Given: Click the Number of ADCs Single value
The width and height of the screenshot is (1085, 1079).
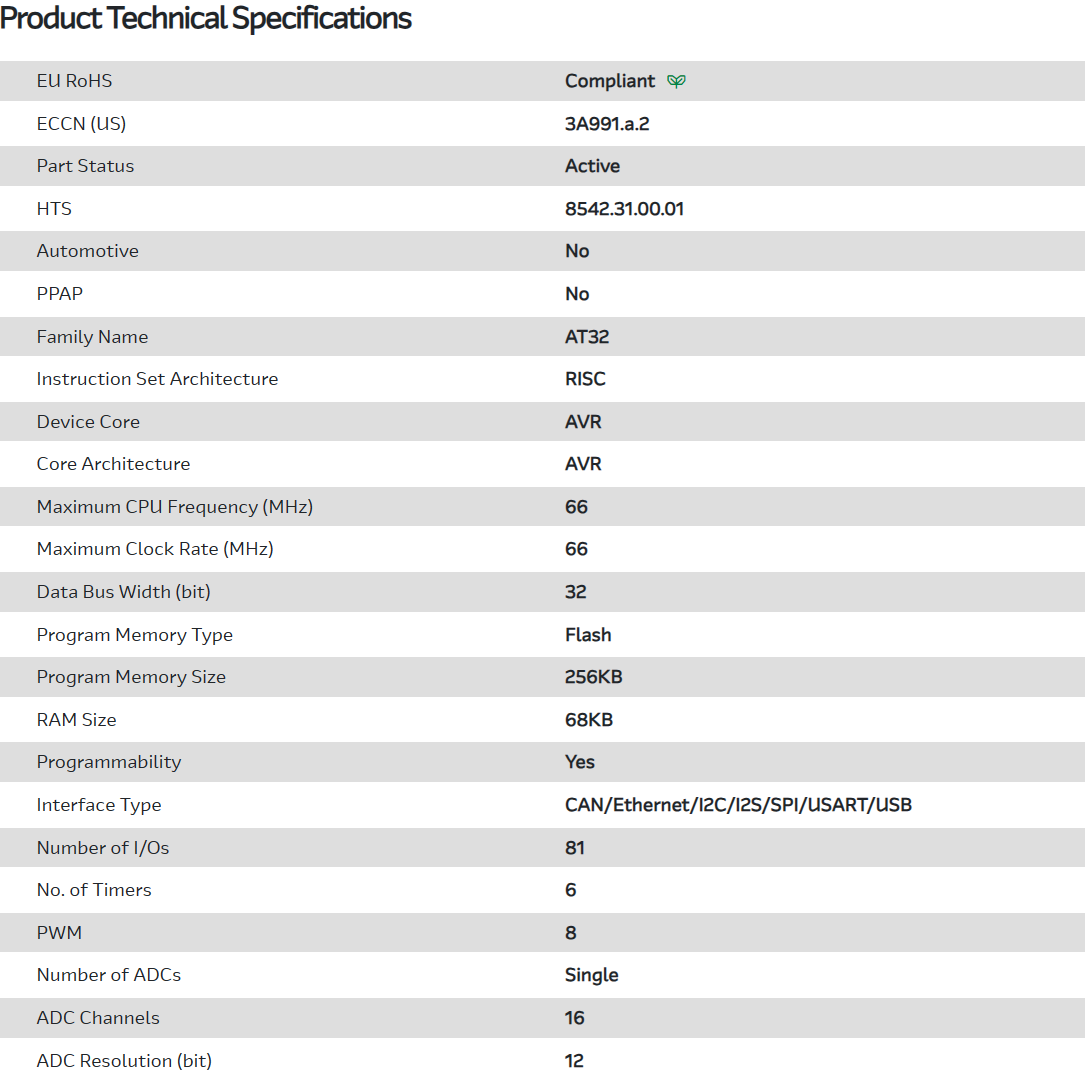Looking at the screenshot, I should point(591,975).
